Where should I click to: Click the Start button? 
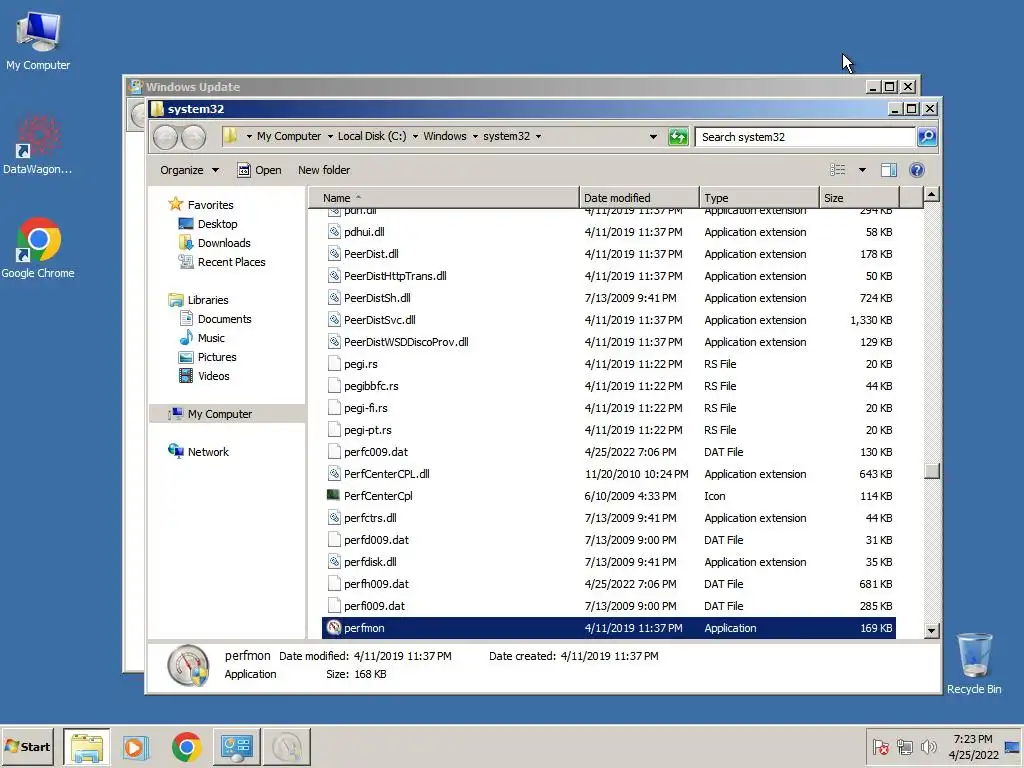(x=27, y=746)
